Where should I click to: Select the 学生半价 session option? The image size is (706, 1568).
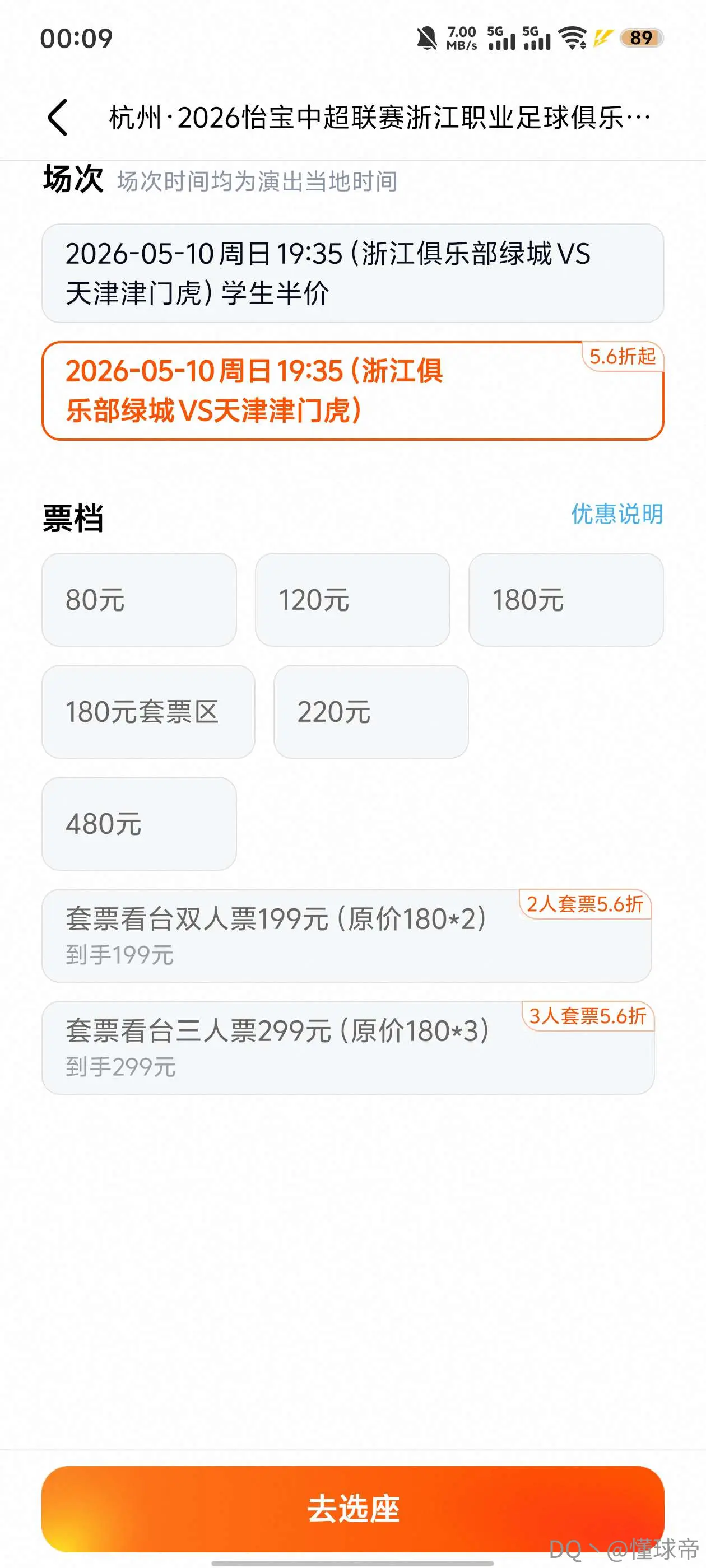[352, 273]
